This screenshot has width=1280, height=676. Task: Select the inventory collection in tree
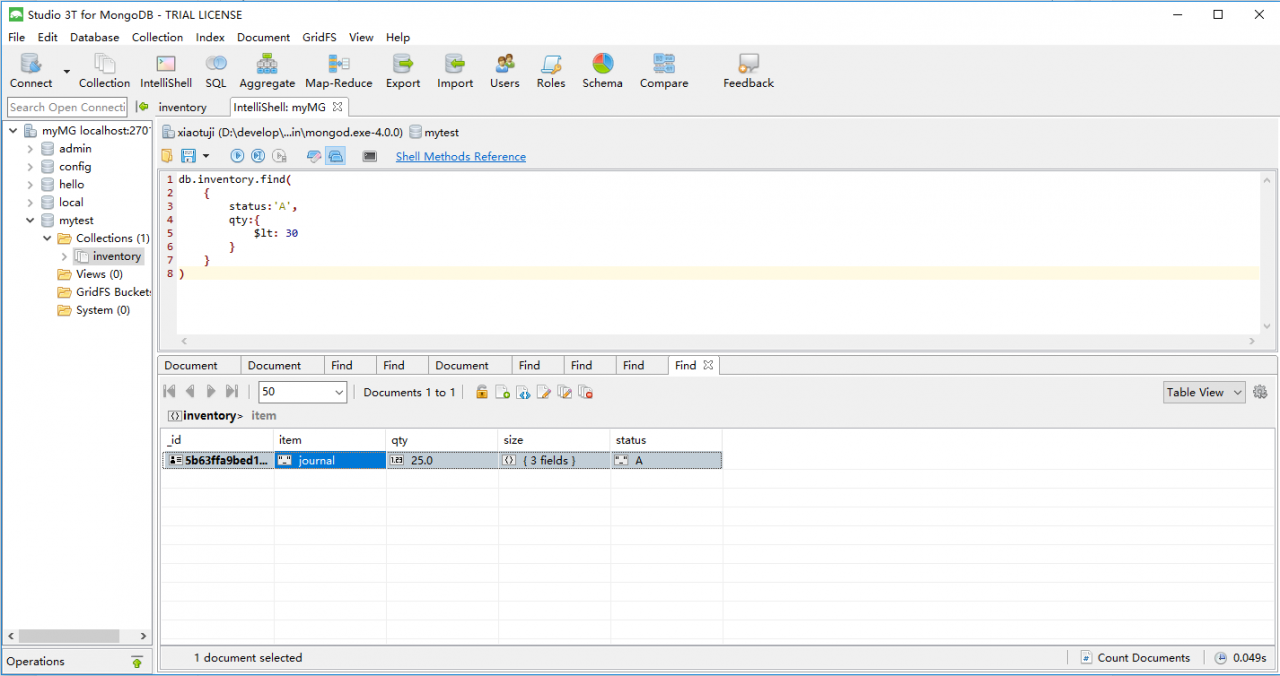[x=117, y=257]
